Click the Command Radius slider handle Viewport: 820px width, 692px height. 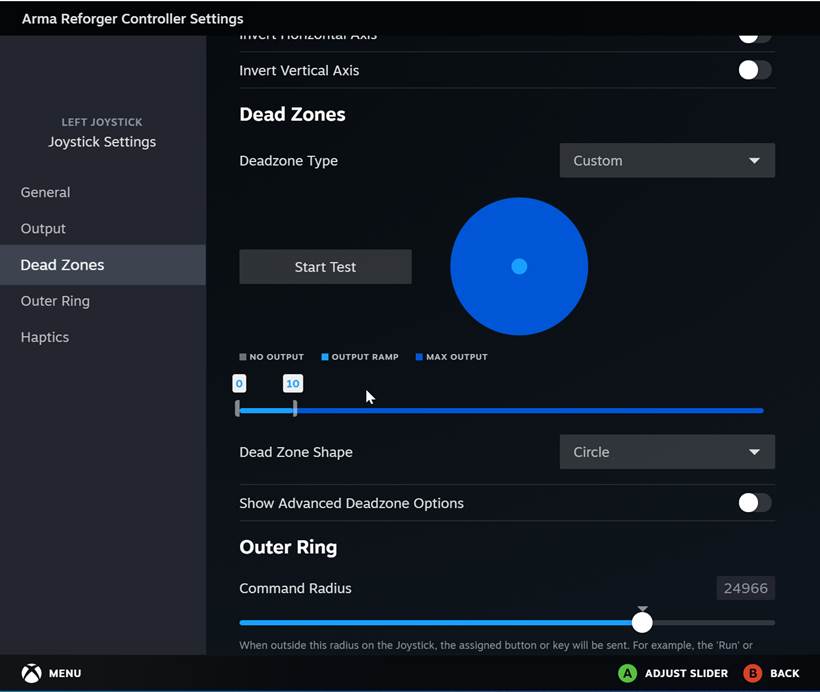[x=642, y=622]
